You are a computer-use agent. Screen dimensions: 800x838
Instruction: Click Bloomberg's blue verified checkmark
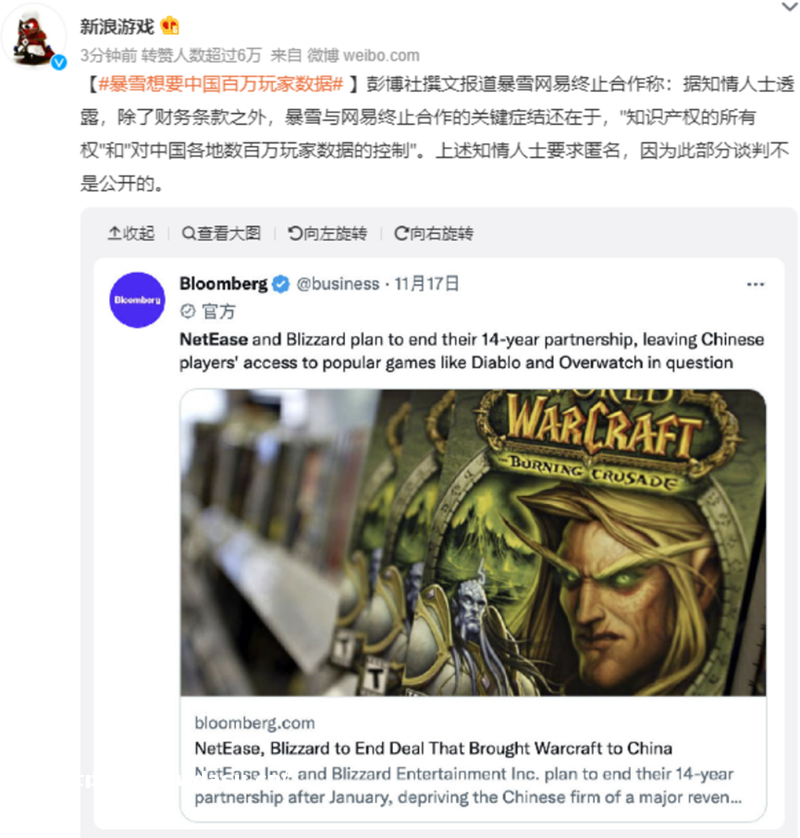pos(281,284)
